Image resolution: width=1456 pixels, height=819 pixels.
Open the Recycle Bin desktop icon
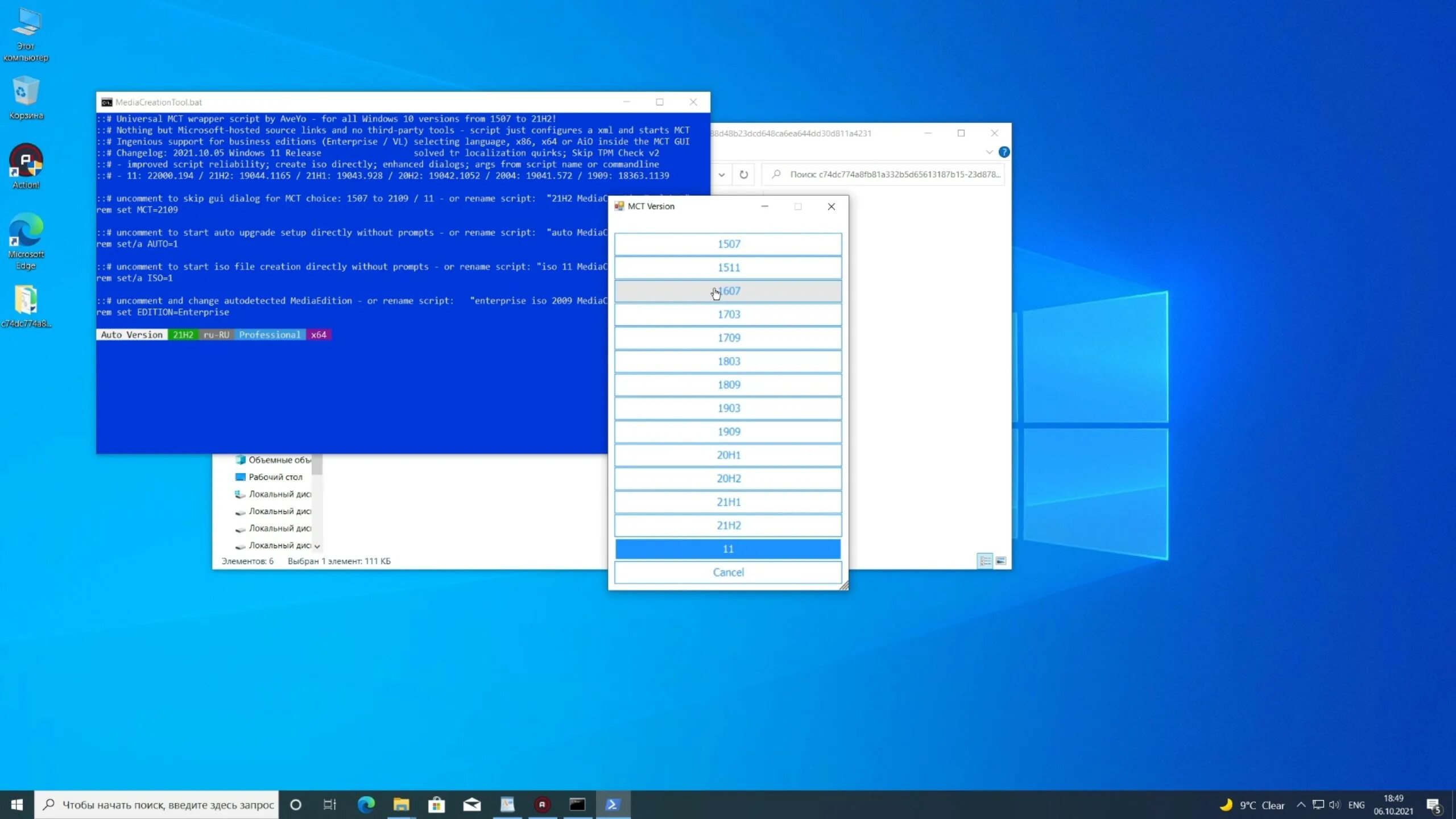pyautogui.click(x=26, y=98)
